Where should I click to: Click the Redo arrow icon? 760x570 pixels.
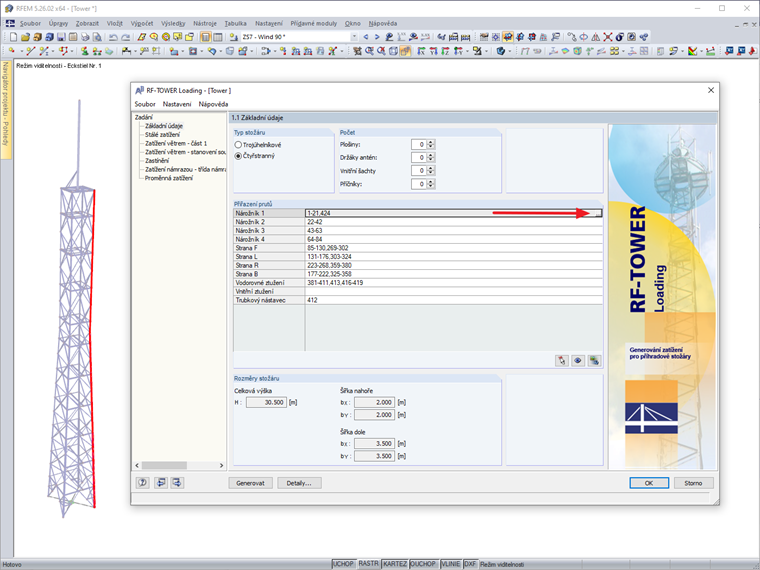pos(126,37)
